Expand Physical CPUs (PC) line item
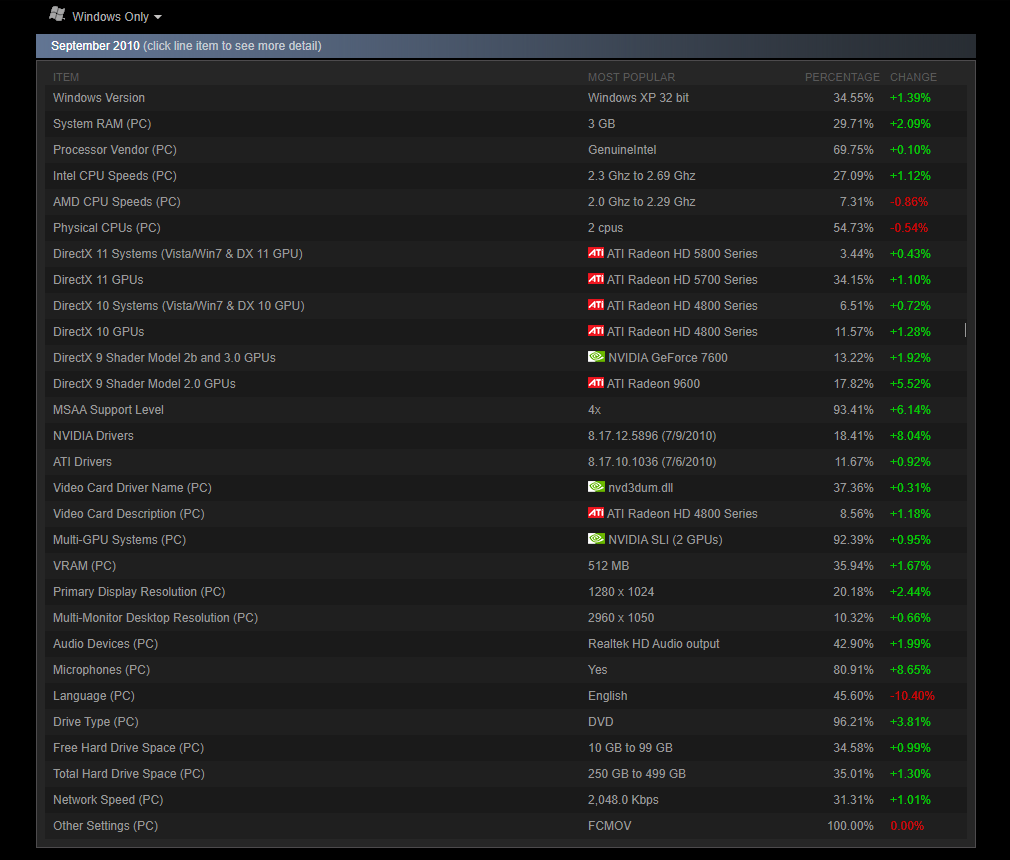The height and width of the screenshot is (860, 1010). pyautogui.click(x=506, y=227)
